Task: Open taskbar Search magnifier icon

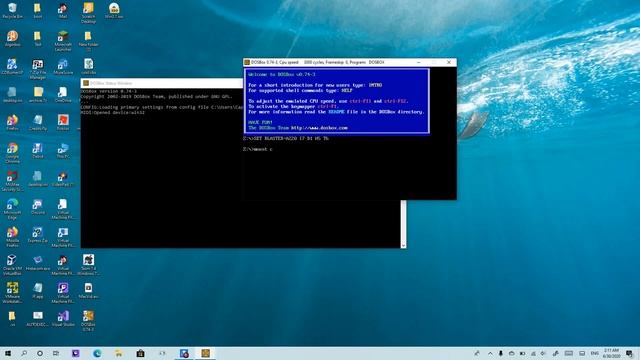Action: pyautogui.click(x=24, y=353)
